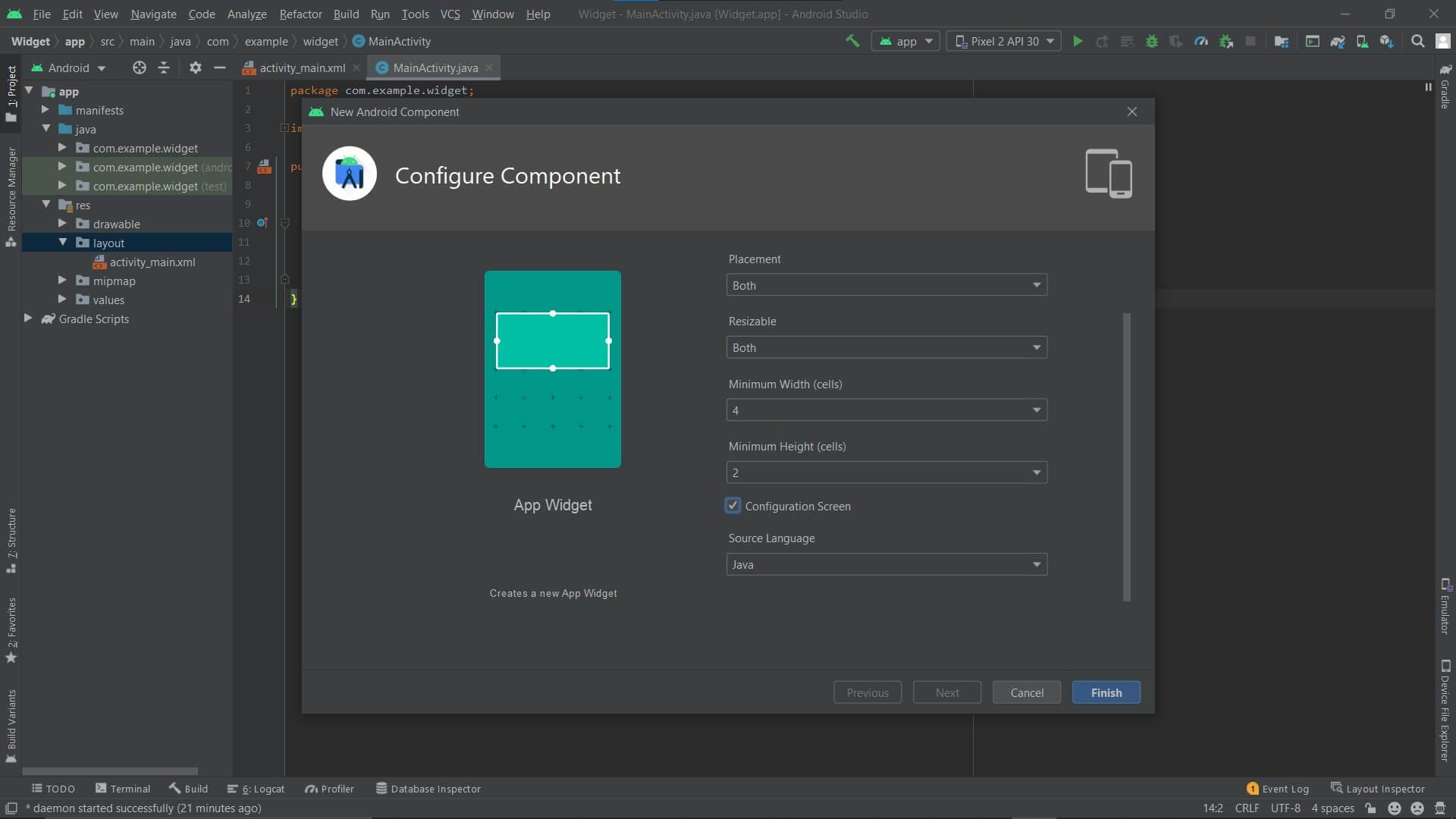
Task: Click the UTF-8 encoding in status bar
Action: pos(1285,808)
